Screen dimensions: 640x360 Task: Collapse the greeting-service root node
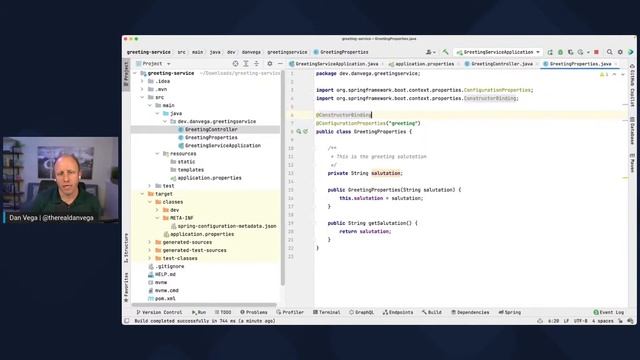pyautogui.click(x=135, y=73)
